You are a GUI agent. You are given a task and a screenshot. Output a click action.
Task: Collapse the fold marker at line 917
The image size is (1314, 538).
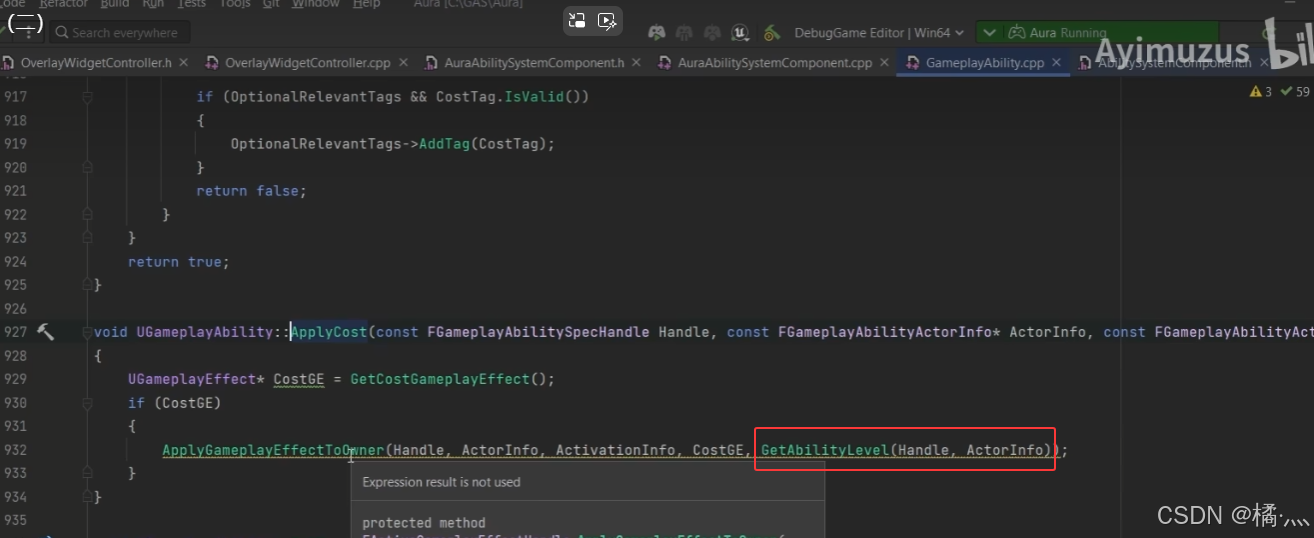tap(87, 98)
